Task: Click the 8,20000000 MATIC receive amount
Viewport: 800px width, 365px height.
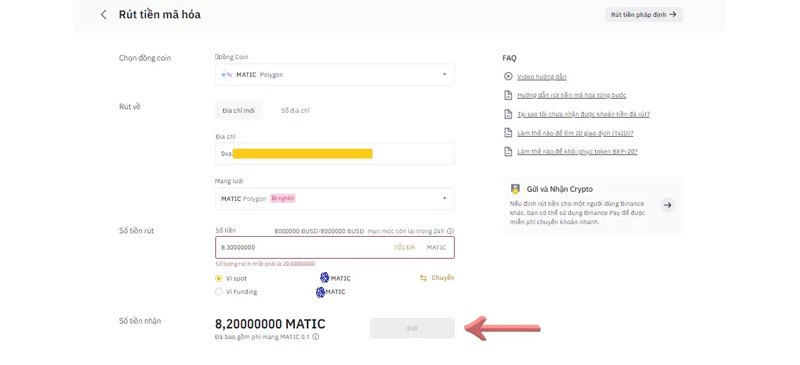Action: pos(270,324)
